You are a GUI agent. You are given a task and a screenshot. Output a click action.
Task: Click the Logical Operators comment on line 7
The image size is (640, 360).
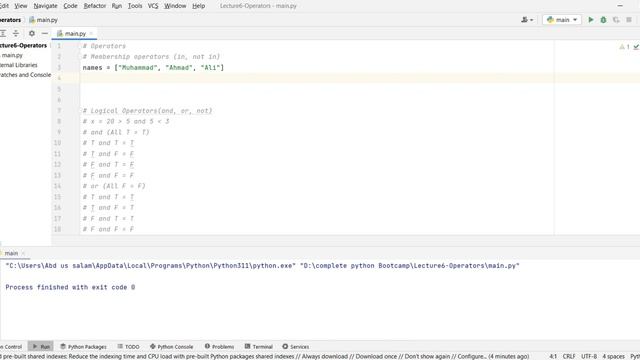coord(147,111)
